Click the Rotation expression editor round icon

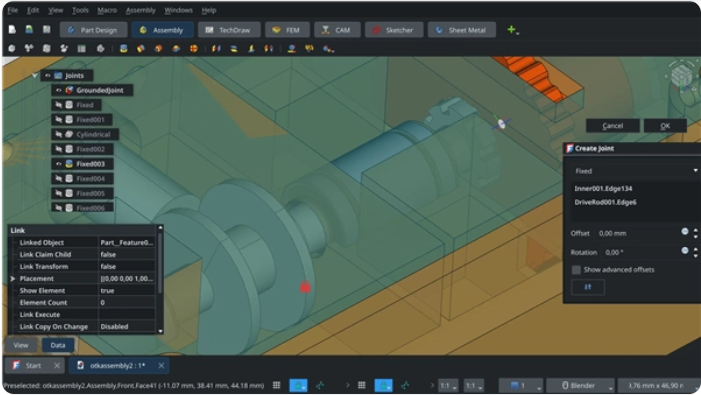click(x=685, y=250)
